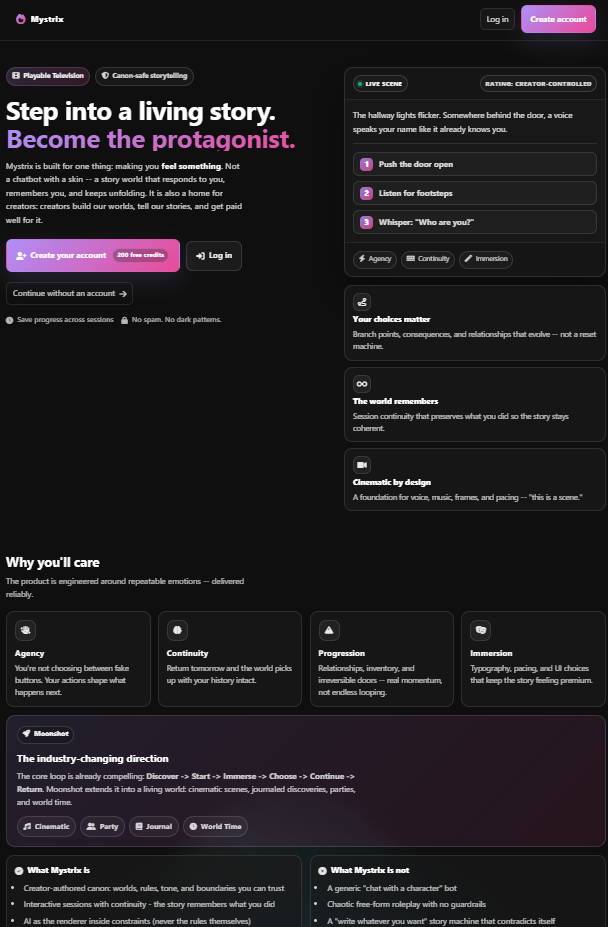
Task: Click the Cinematic music-note chip
Action: pyautogui.click(x=45, y=826)
